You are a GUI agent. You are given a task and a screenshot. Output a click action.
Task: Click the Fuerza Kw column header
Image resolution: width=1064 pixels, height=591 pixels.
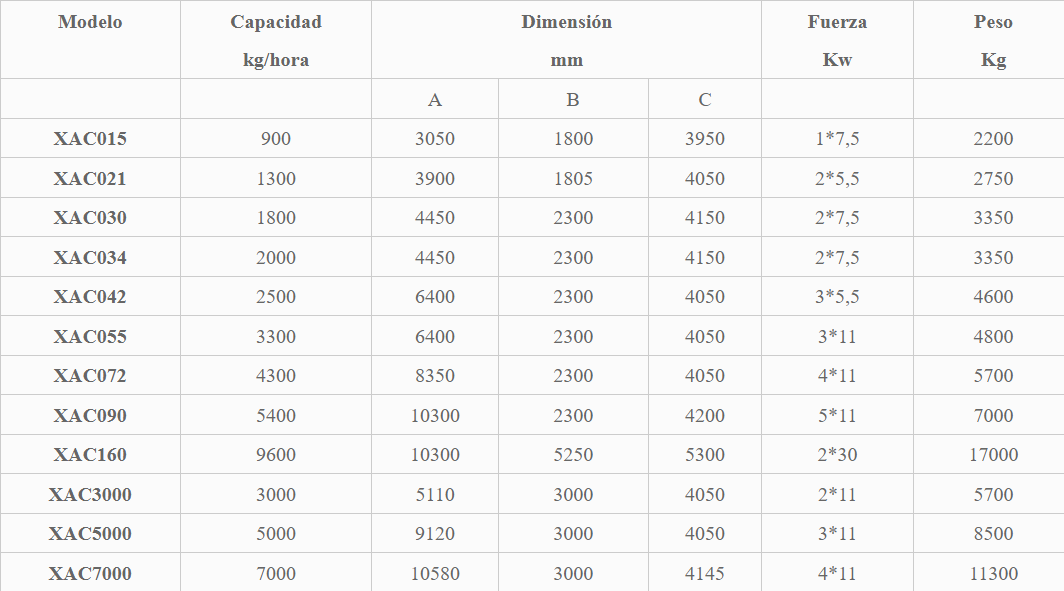click(x=837, y=41)
